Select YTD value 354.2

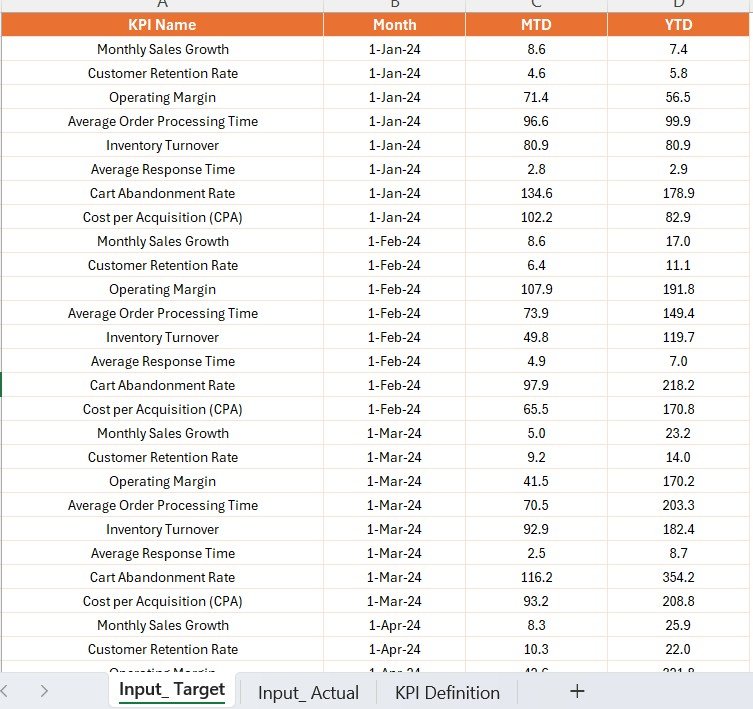[678, 577]
